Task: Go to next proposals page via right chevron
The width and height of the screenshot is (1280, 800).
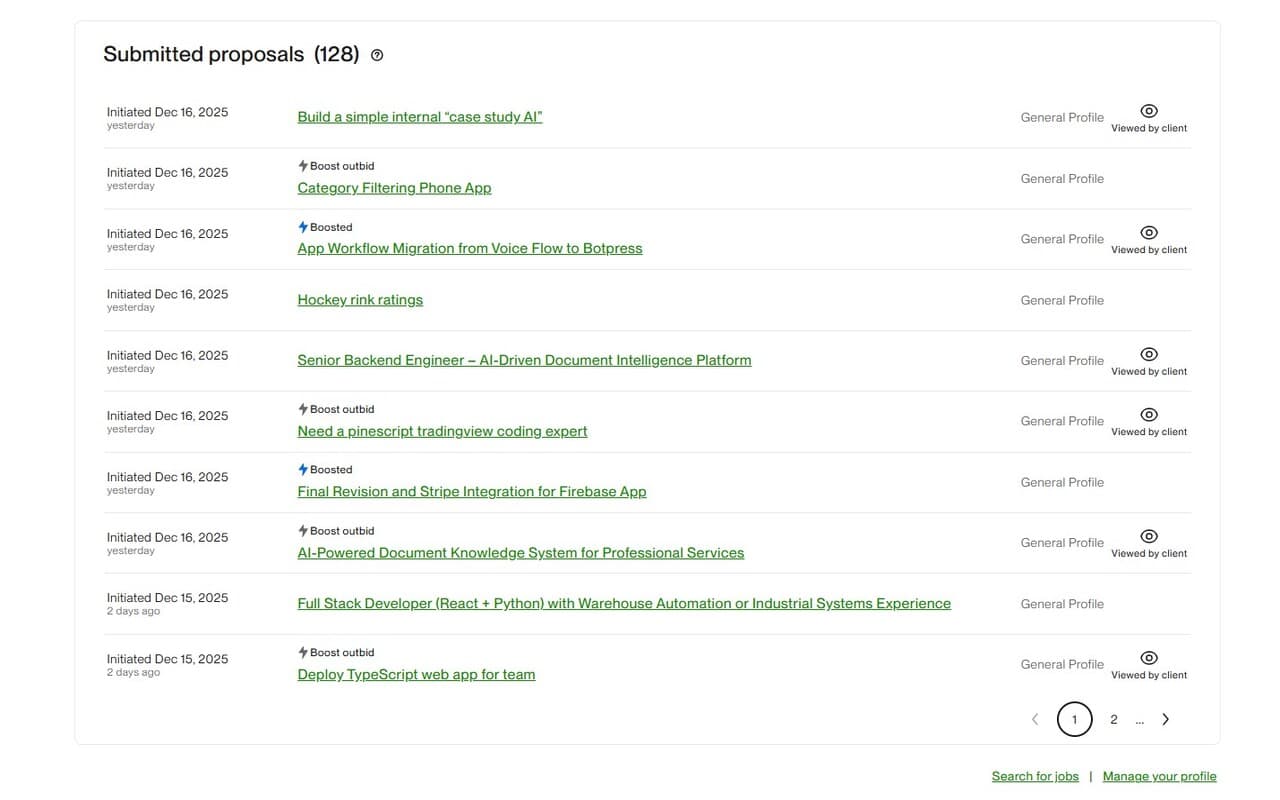Action: pyautogui.click(x=1165, y=718)
